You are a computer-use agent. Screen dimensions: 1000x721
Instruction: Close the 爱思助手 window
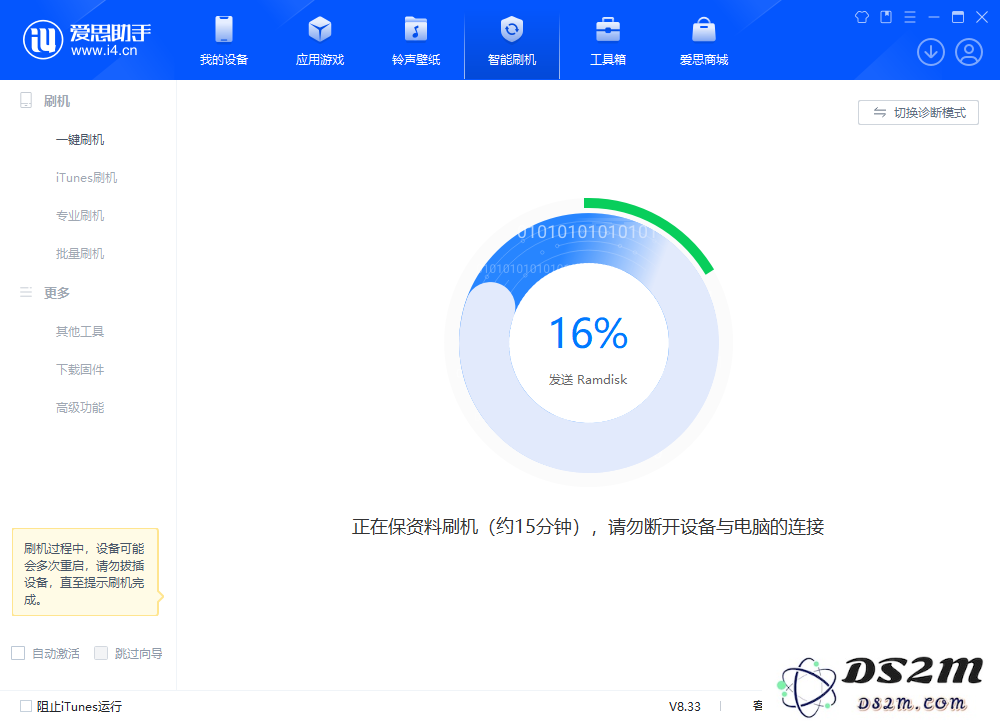982,17
